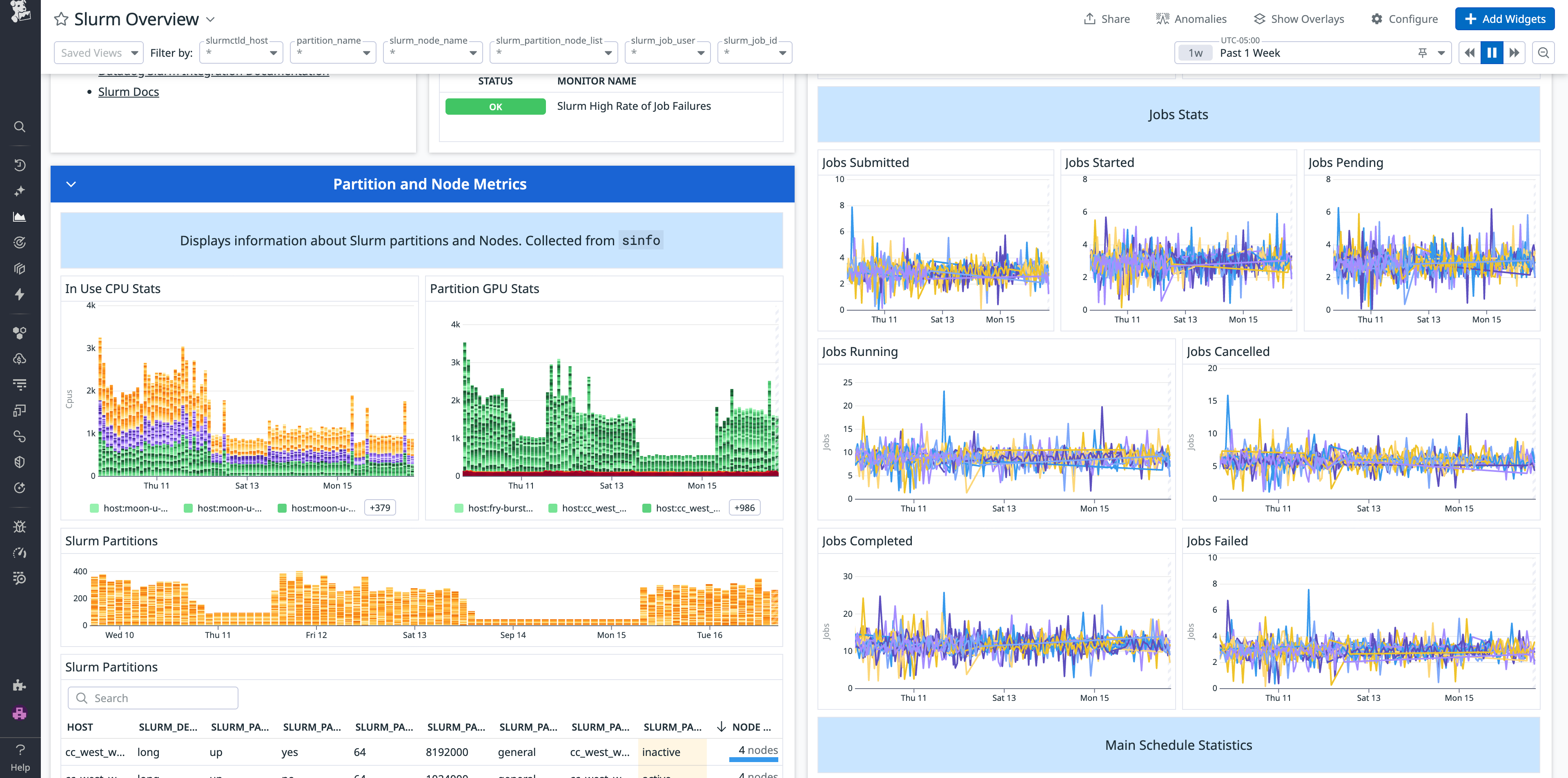
Task: Open the Saved Views dropdown
Action: click(98, 52)
